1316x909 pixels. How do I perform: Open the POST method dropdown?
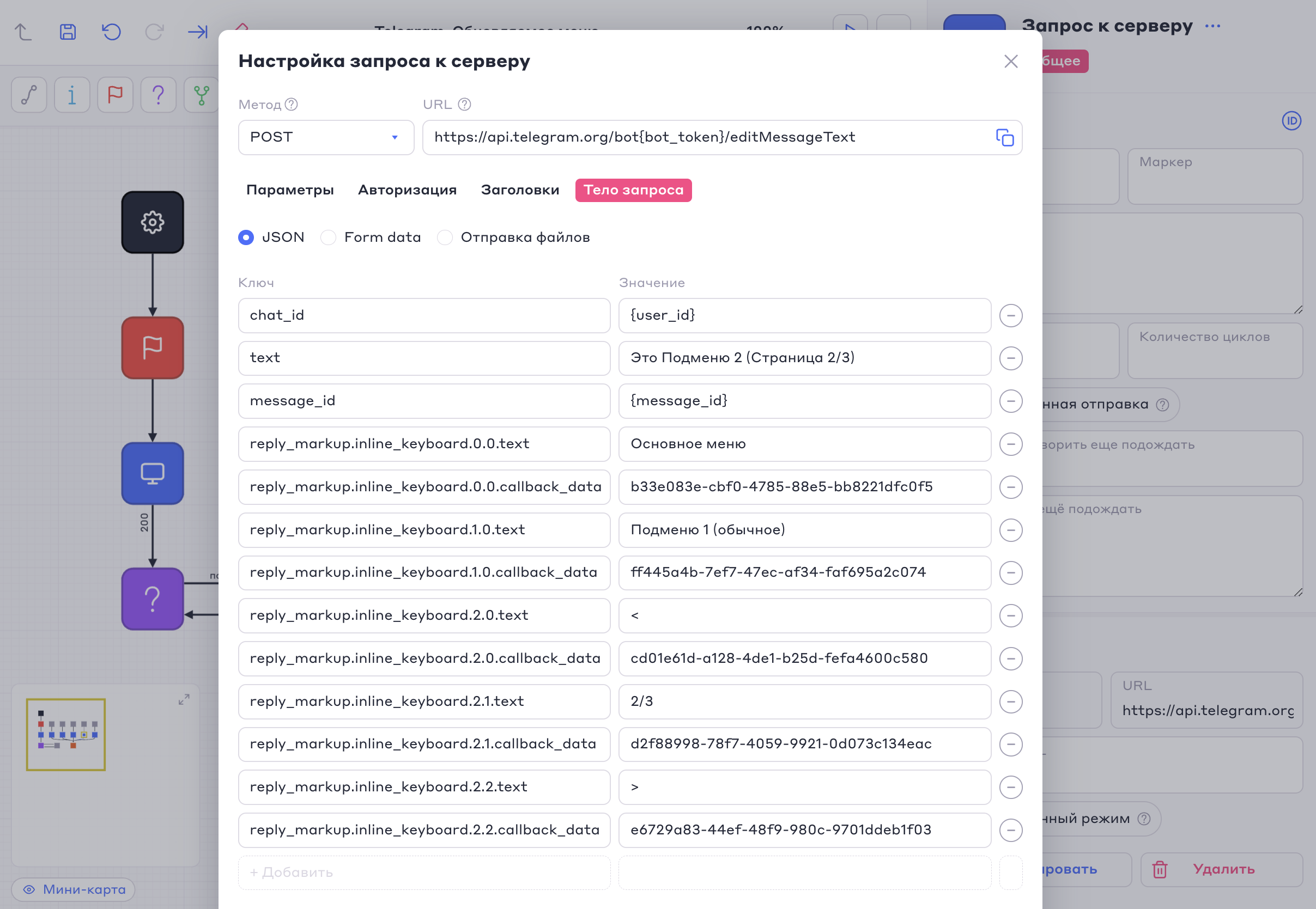[326, 137]
